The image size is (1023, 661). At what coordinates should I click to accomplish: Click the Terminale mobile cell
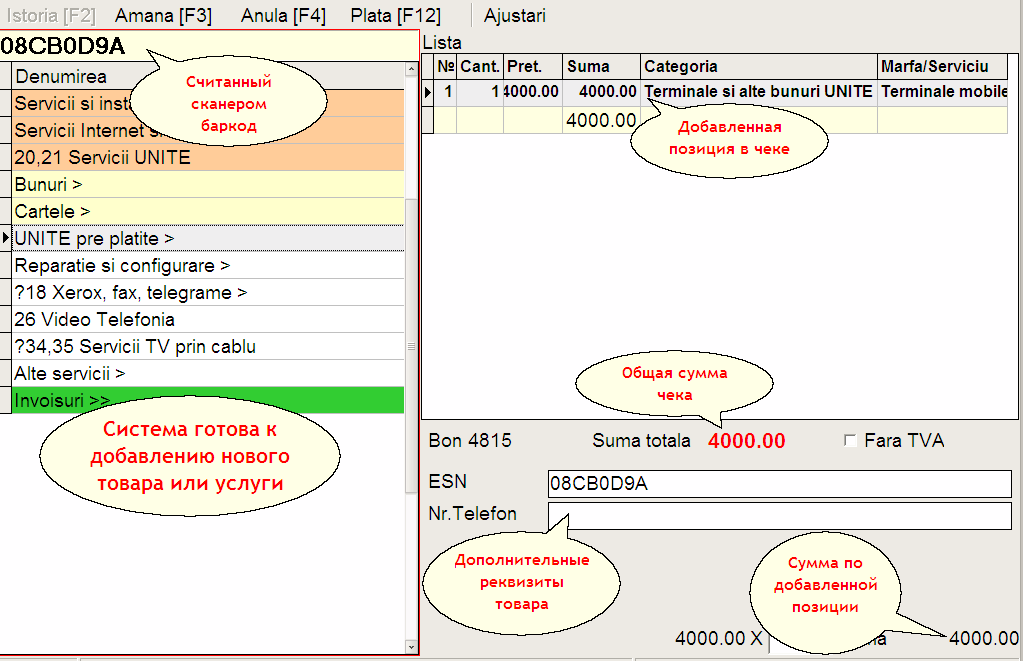(x=943, y=92)
